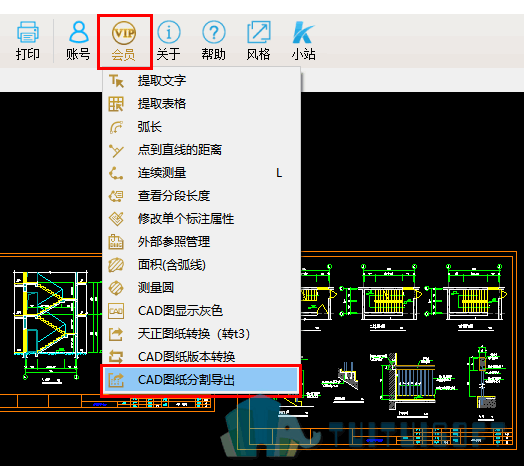The height and width of the screenshot is (466, 524).
Task: Choose 测量圆 menu entry
Action: tap(202, 288)
